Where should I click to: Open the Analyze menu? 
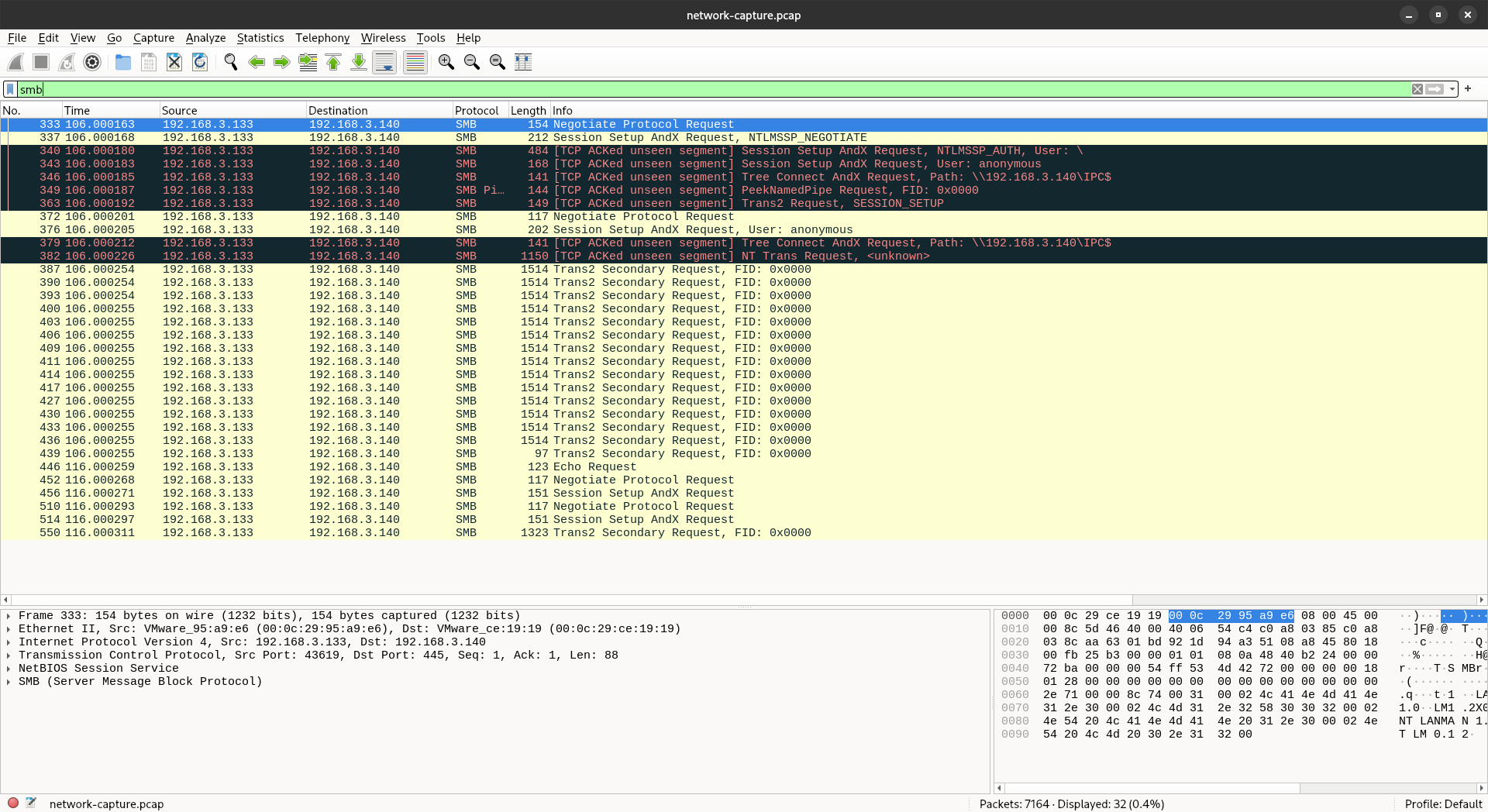click(205, 38)
